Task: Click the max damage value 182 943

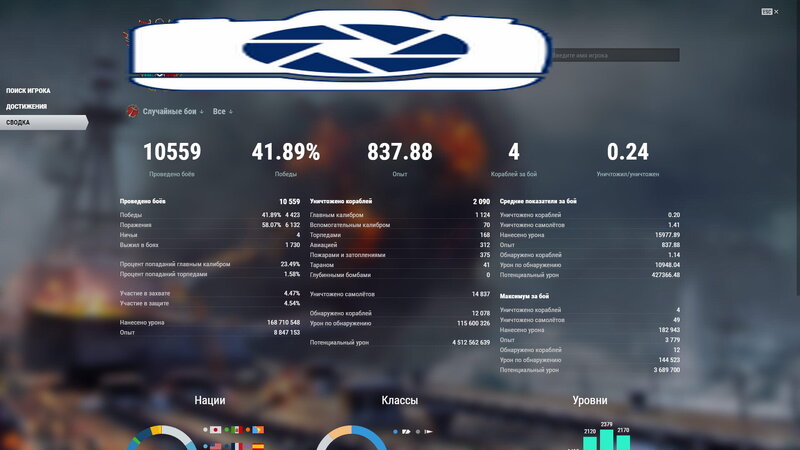Action: pos(669,330)
